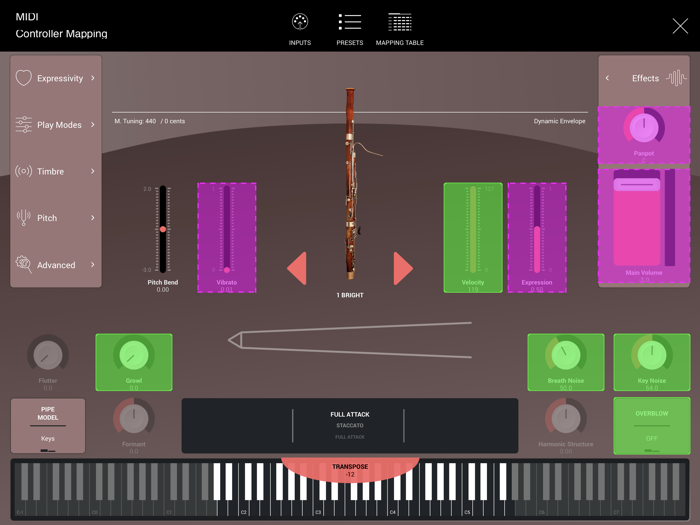Toggle the Pipe Model Keys switch
Screen dimensions: 700x525
(48, 426)
